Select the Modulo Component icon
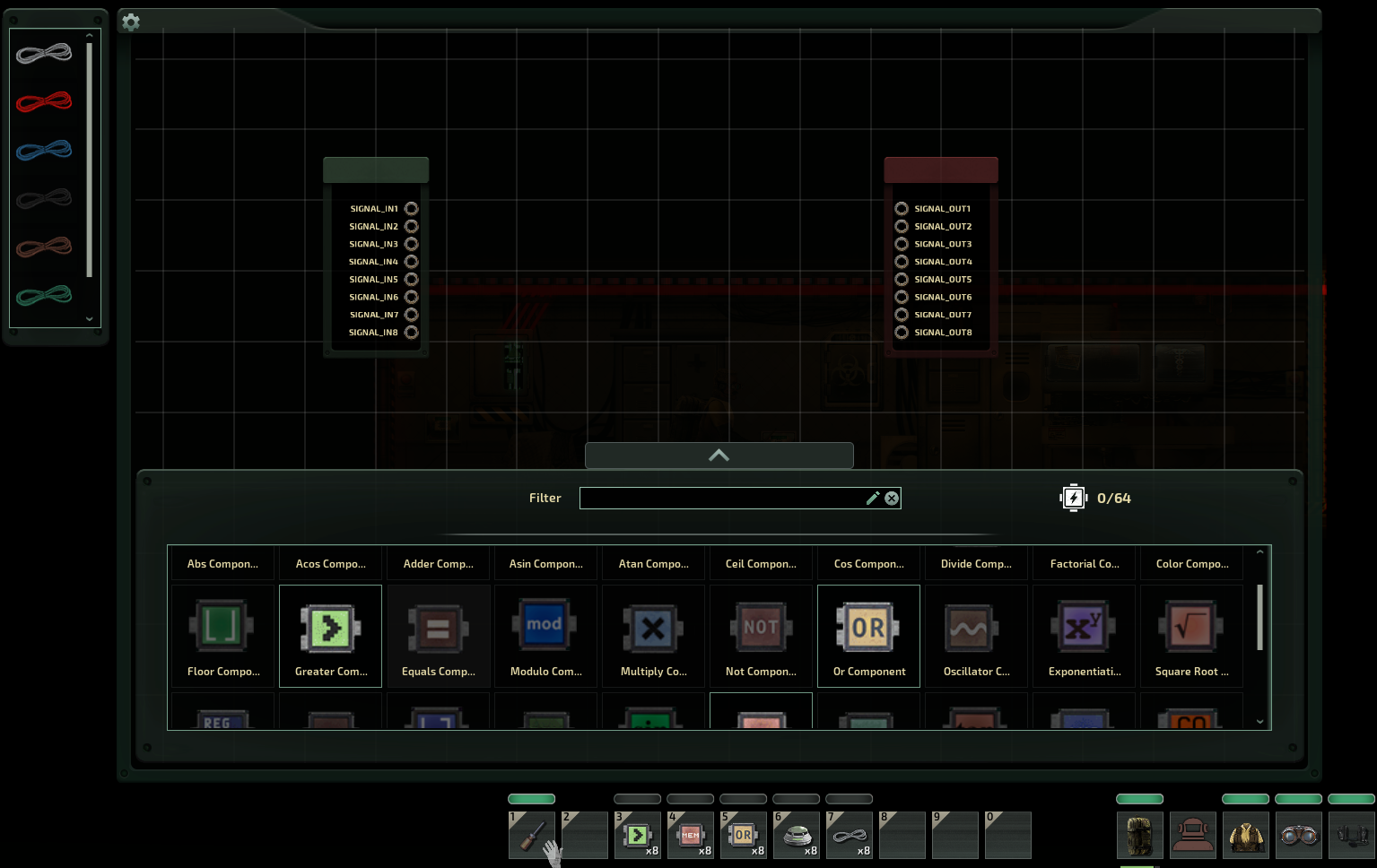 (x=545, y=624)
